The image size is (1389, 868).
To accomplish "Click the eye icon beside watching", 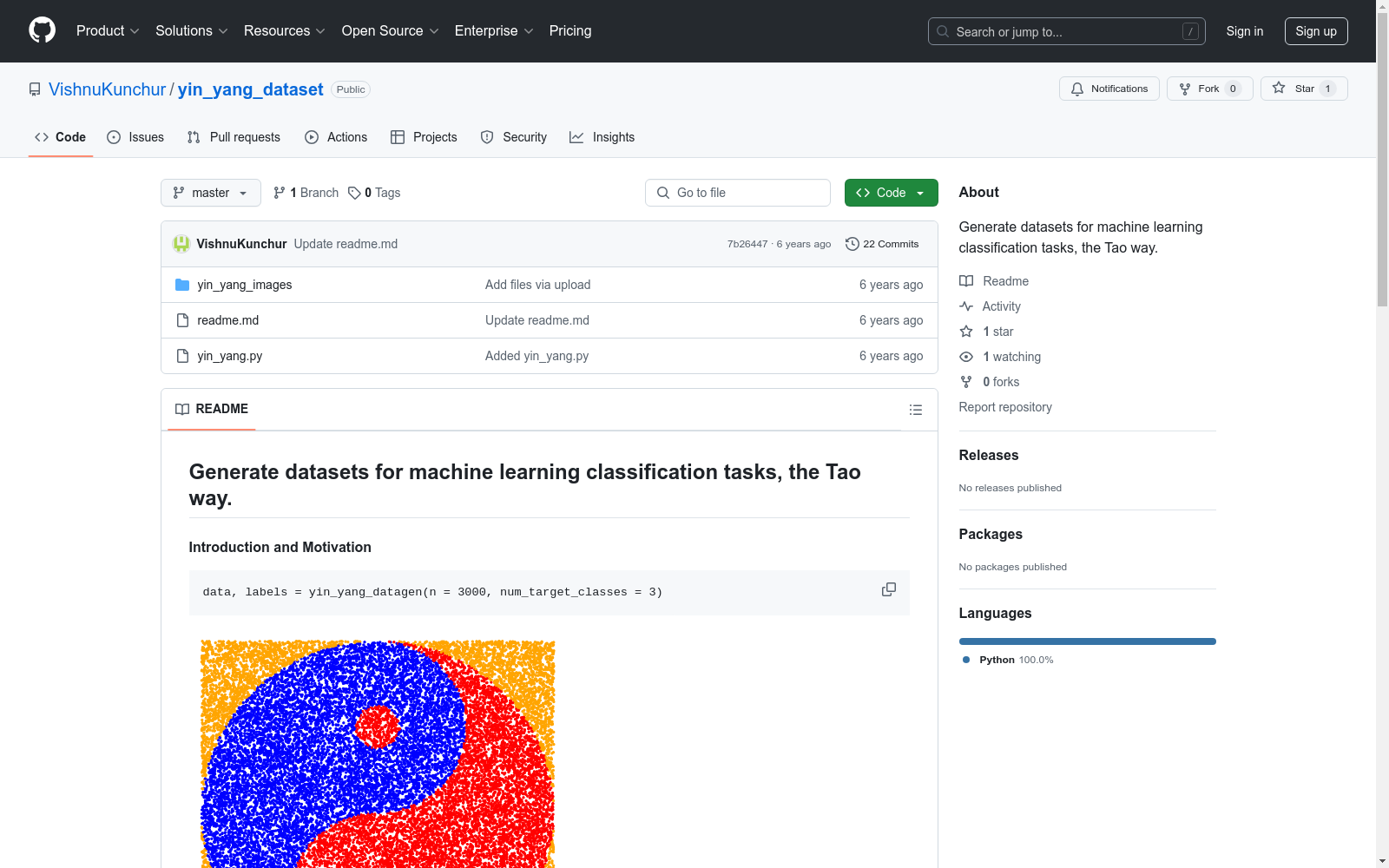I will (966, 357).
